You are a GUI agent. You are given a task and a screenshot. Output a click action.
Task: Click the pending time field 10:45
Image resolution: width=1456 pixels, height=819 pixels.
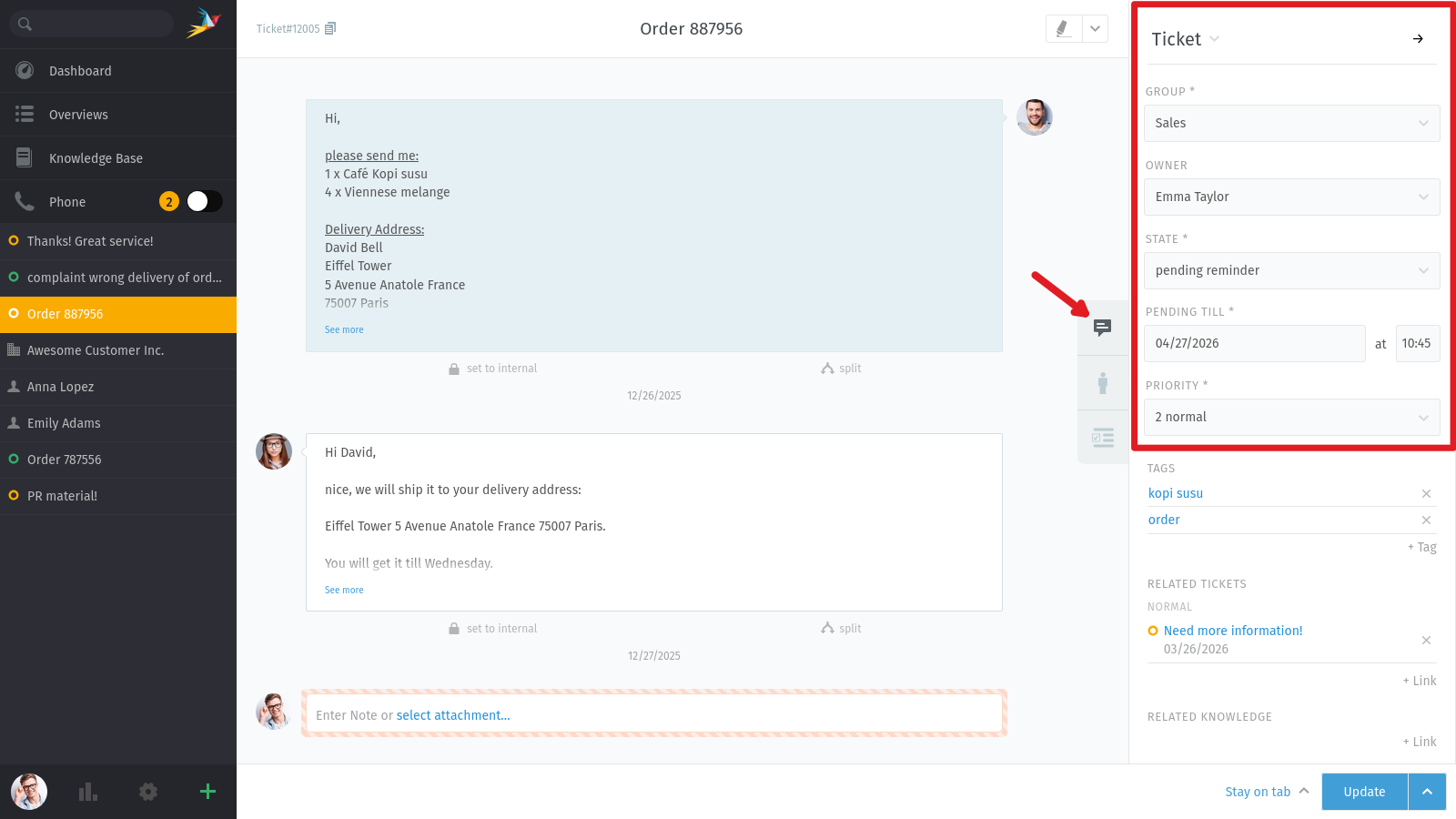tap(1418, 343)
